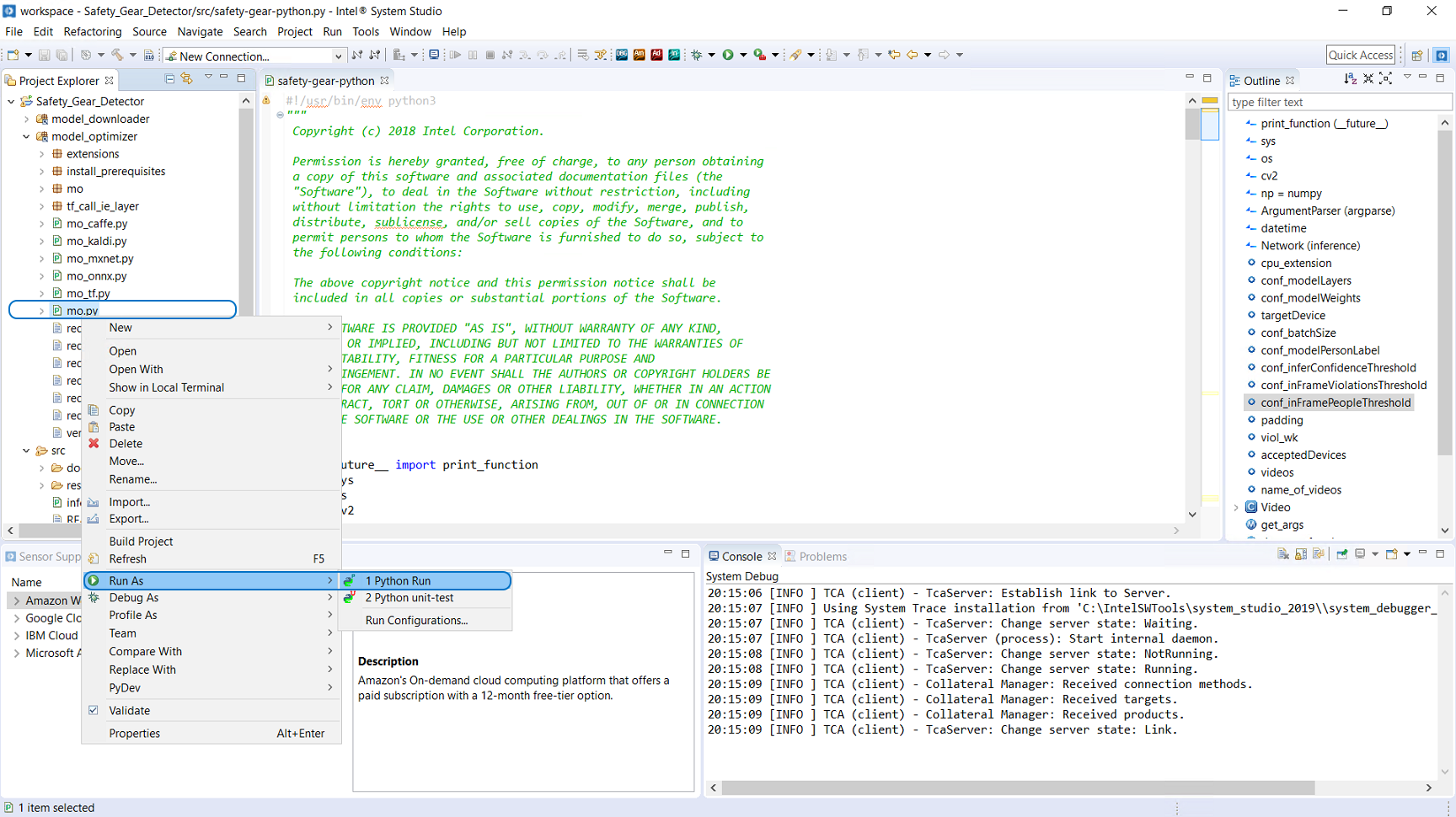Click the terminal monitor toolbar icon
The width and height of the screenshot is (1456, 817).
pos(434,55)
